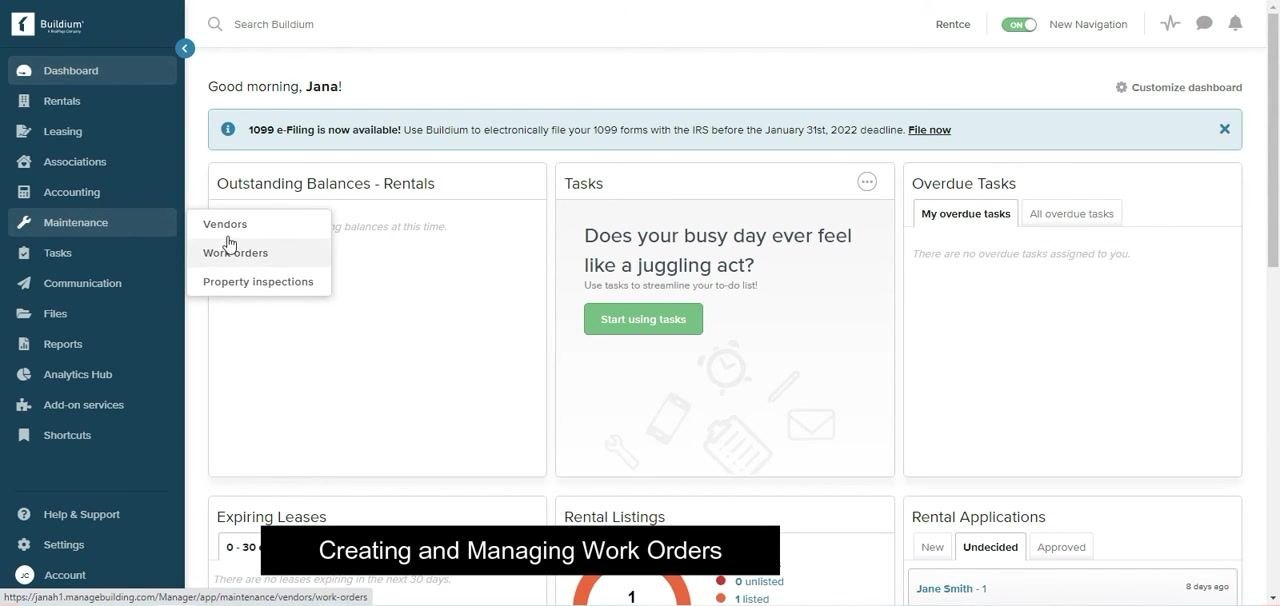Click the Accounting calculator icon

[x=24, y=192]
